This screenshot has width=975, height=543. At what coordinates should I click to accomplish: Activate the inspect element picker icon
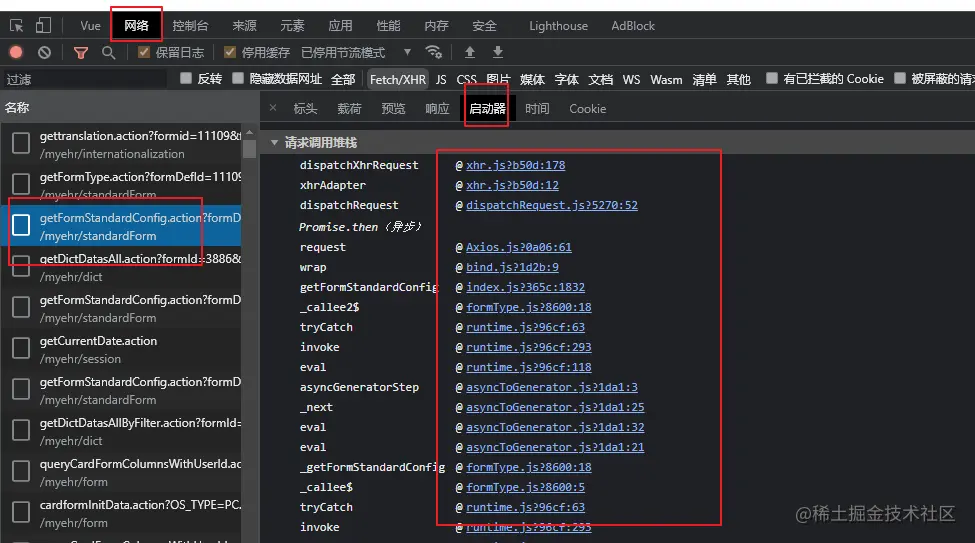(x=17, y=26)
